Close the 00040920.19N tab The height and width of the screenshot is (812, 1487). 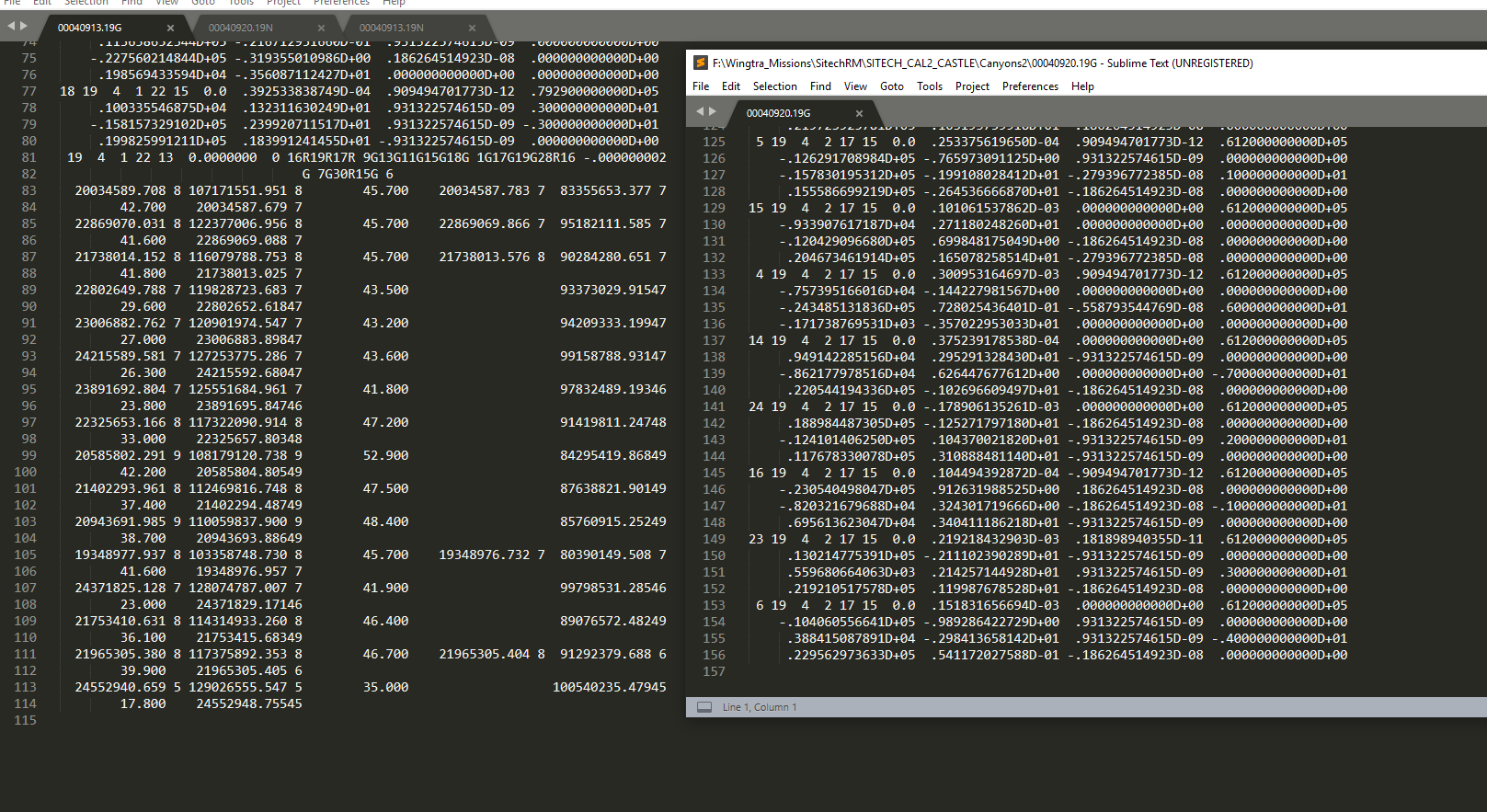[321, 28]
